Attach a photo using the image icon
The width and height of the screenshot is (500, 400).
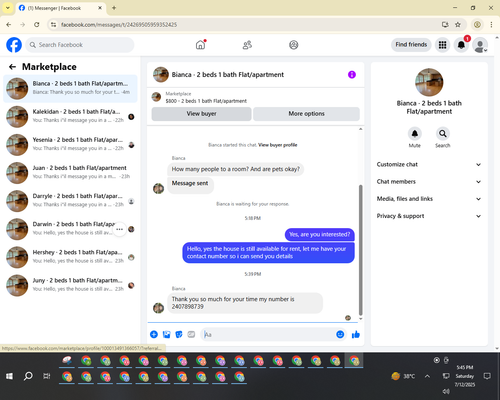click(166, 334)
